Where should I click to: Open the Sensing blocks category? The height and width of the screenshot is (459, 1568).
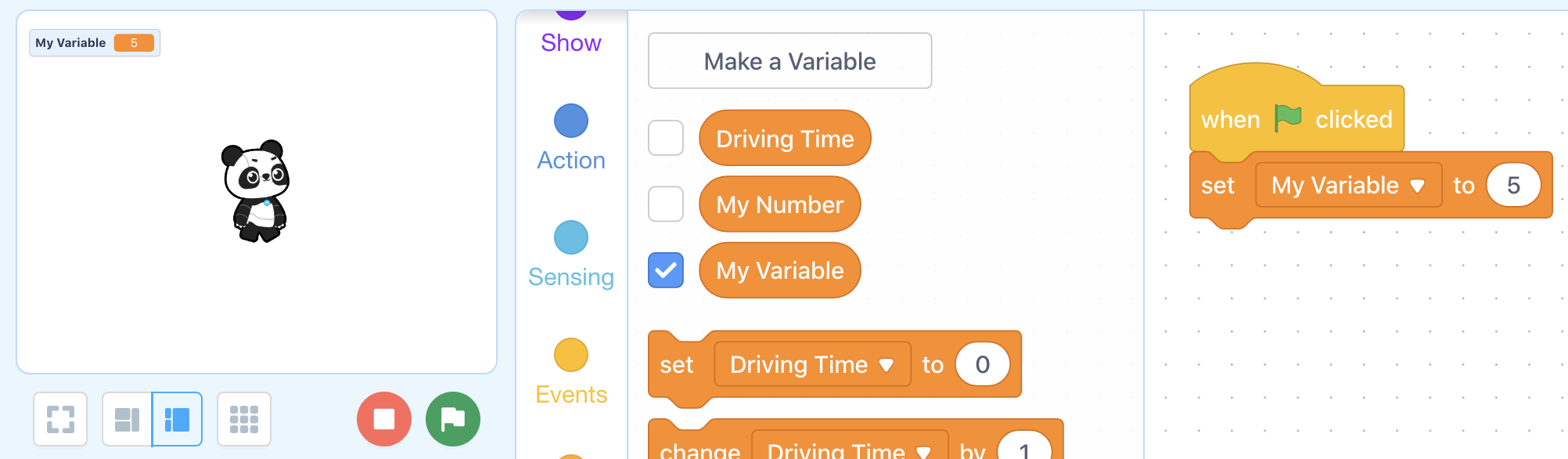pyautogui.click(x=571, y=255)
